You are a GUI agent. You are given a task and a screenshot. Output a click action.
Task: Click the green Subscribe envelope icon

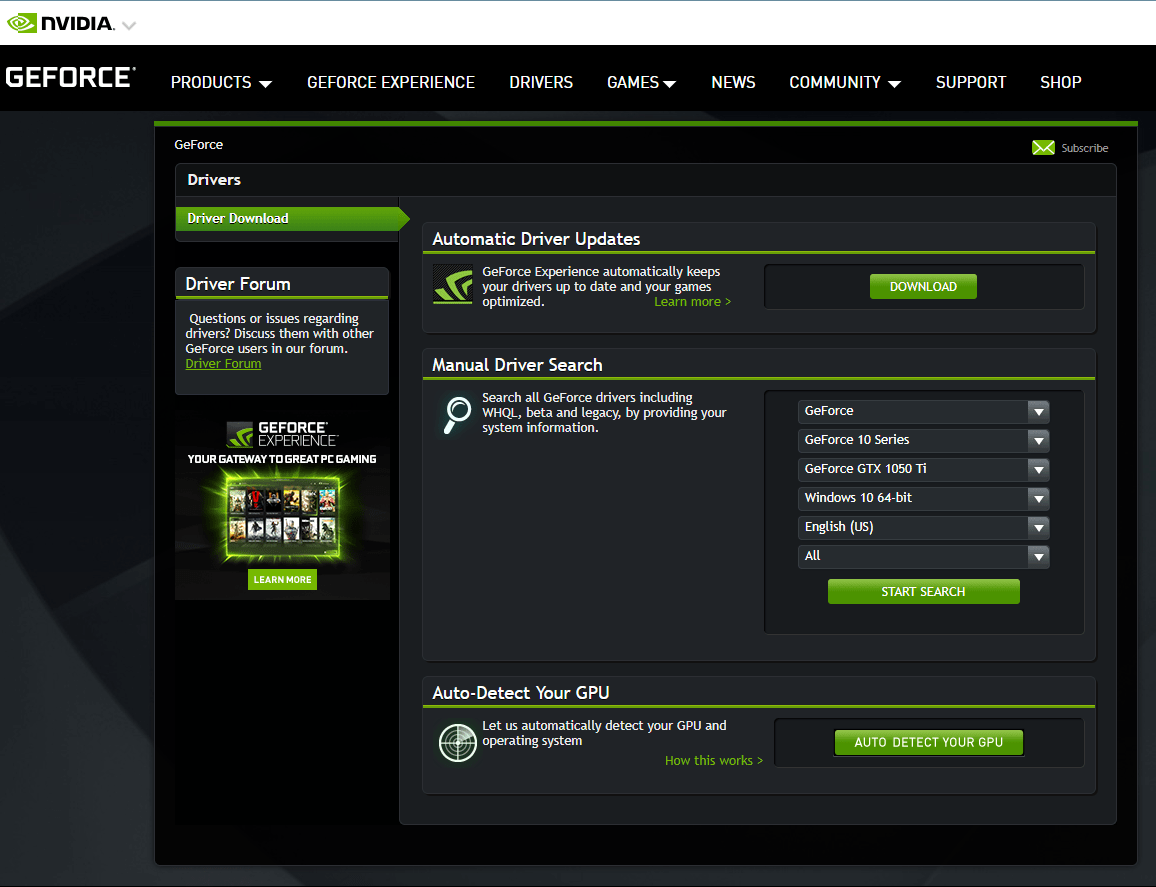(1042, 147)
